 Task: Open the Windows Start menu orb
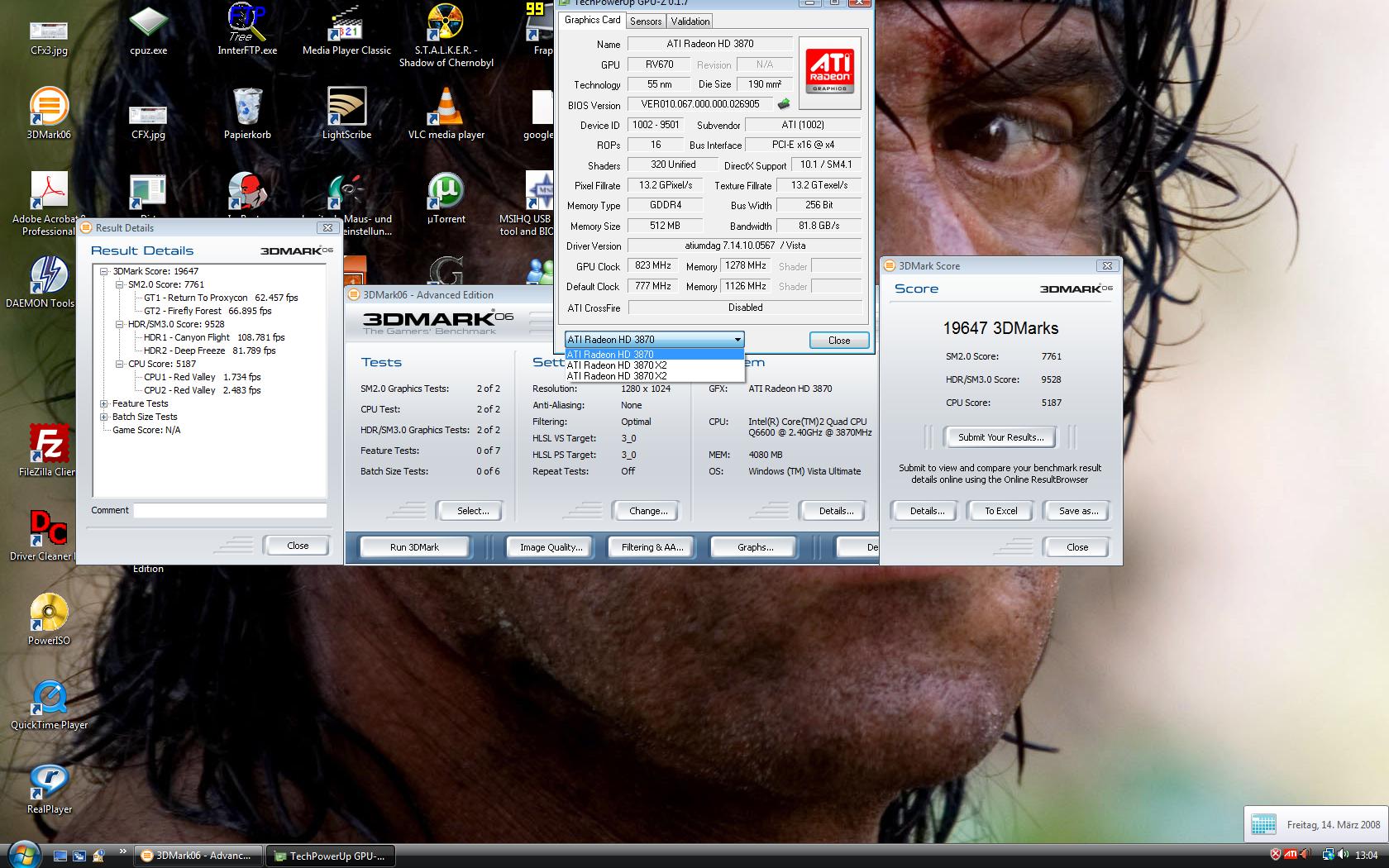(23, 855)
